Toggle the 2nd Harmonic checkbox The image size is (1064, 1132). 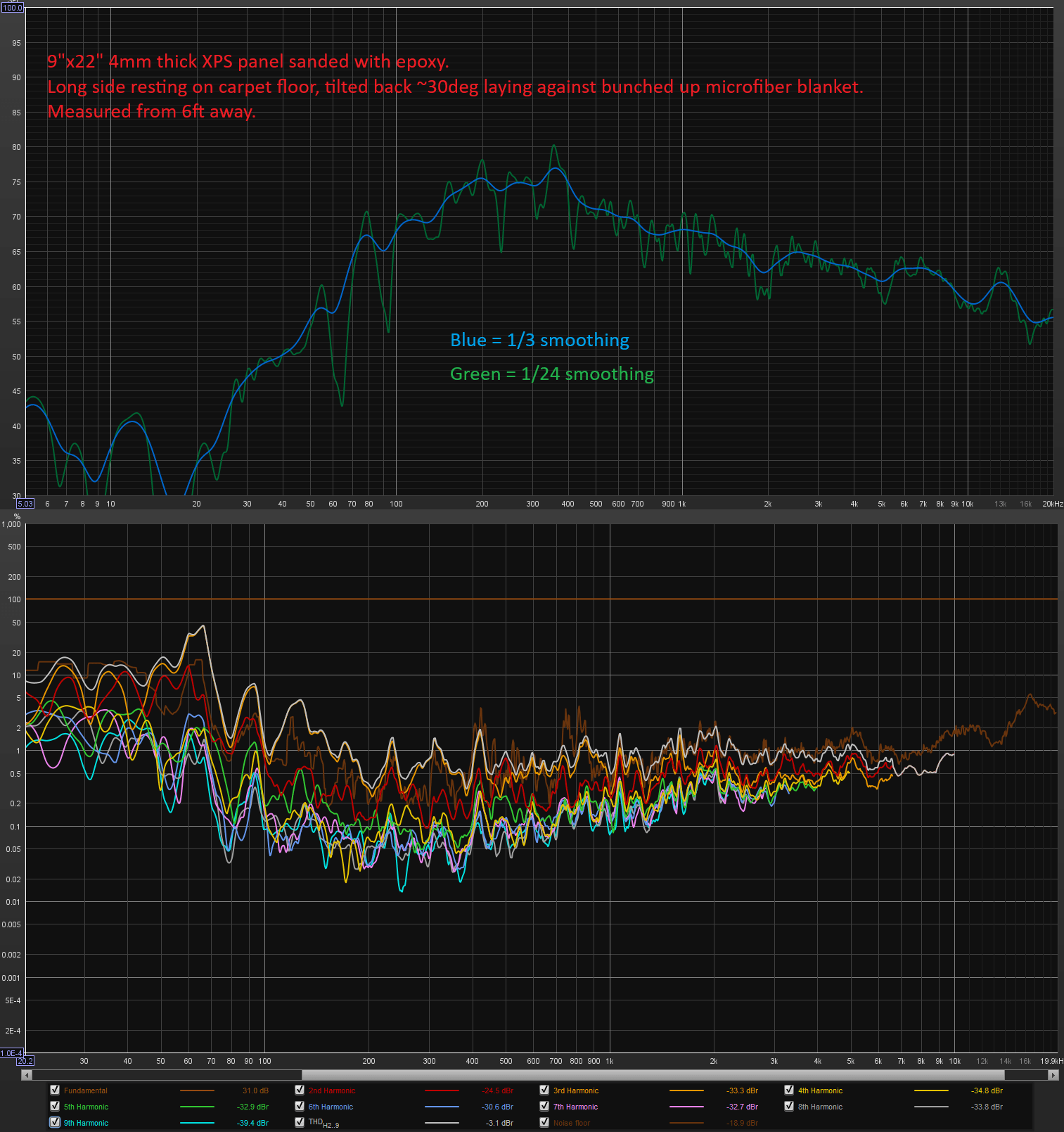(300, 1090)
